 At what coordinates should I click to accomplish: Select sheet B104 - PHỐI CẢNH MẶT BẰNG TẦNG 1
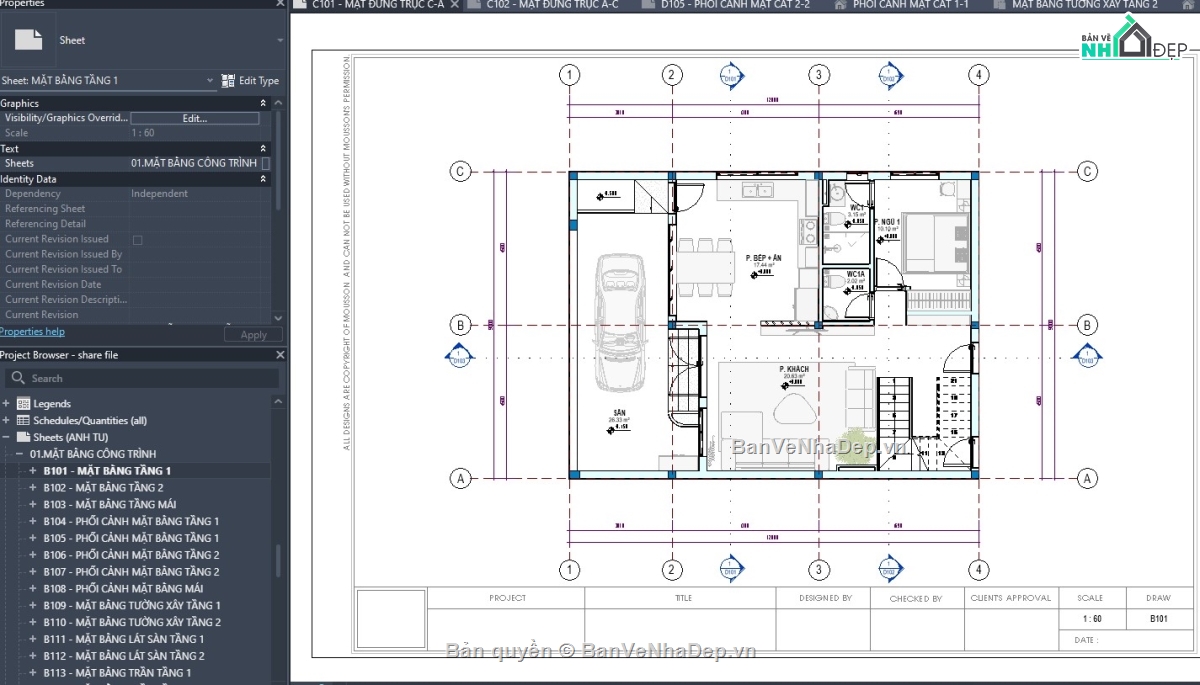[131, 522]
